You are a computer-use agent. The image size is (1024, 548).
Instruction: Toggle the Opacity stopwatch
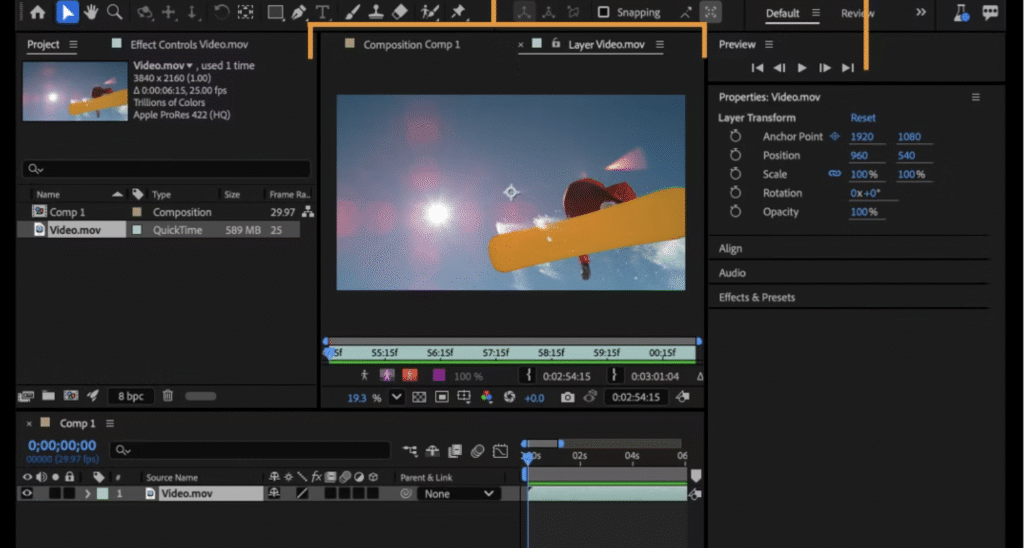pos(735,212)
